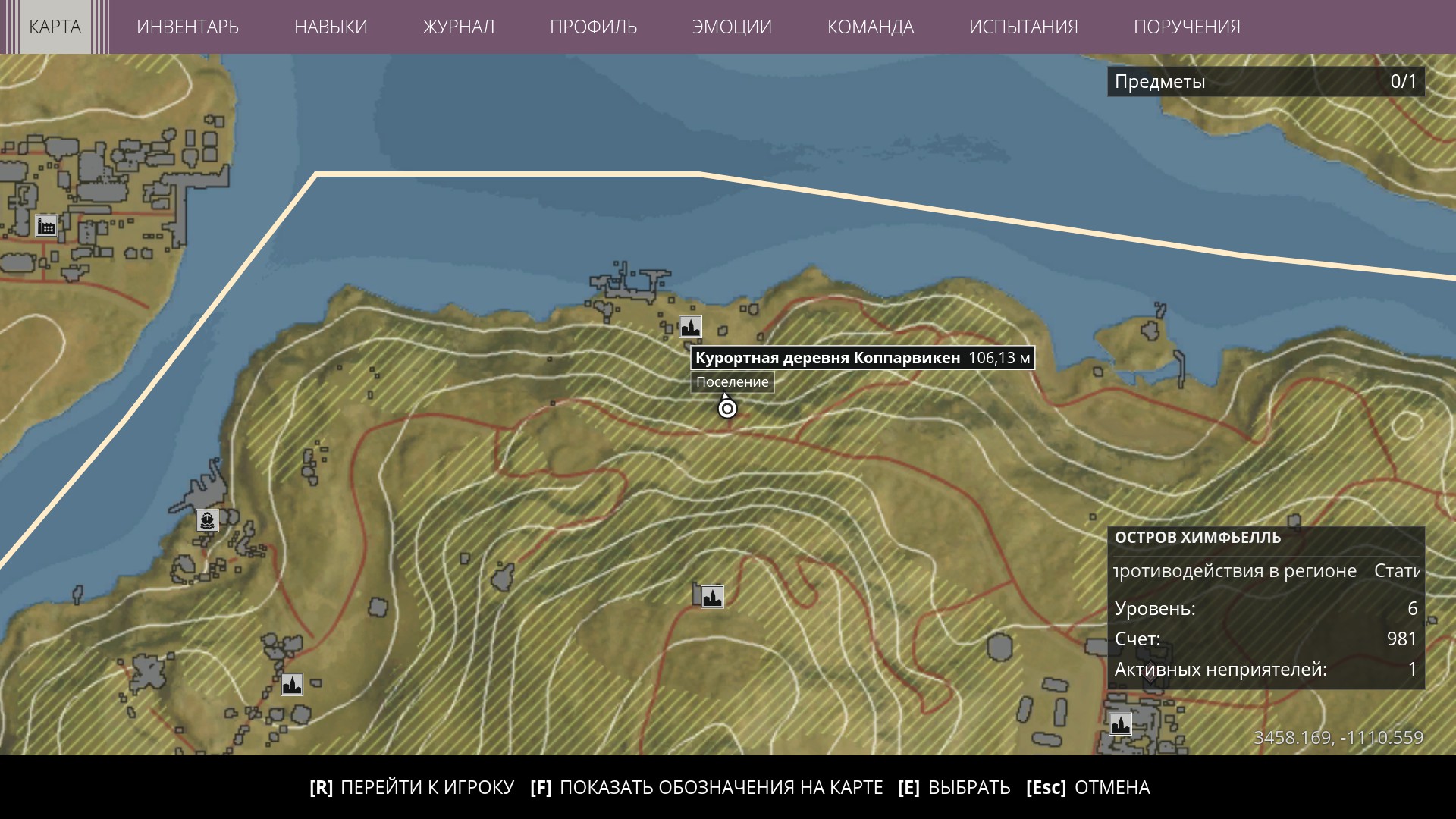Click the Уровень: 6 row
Screen dimensions: 1456x819
pos(1266,608)
